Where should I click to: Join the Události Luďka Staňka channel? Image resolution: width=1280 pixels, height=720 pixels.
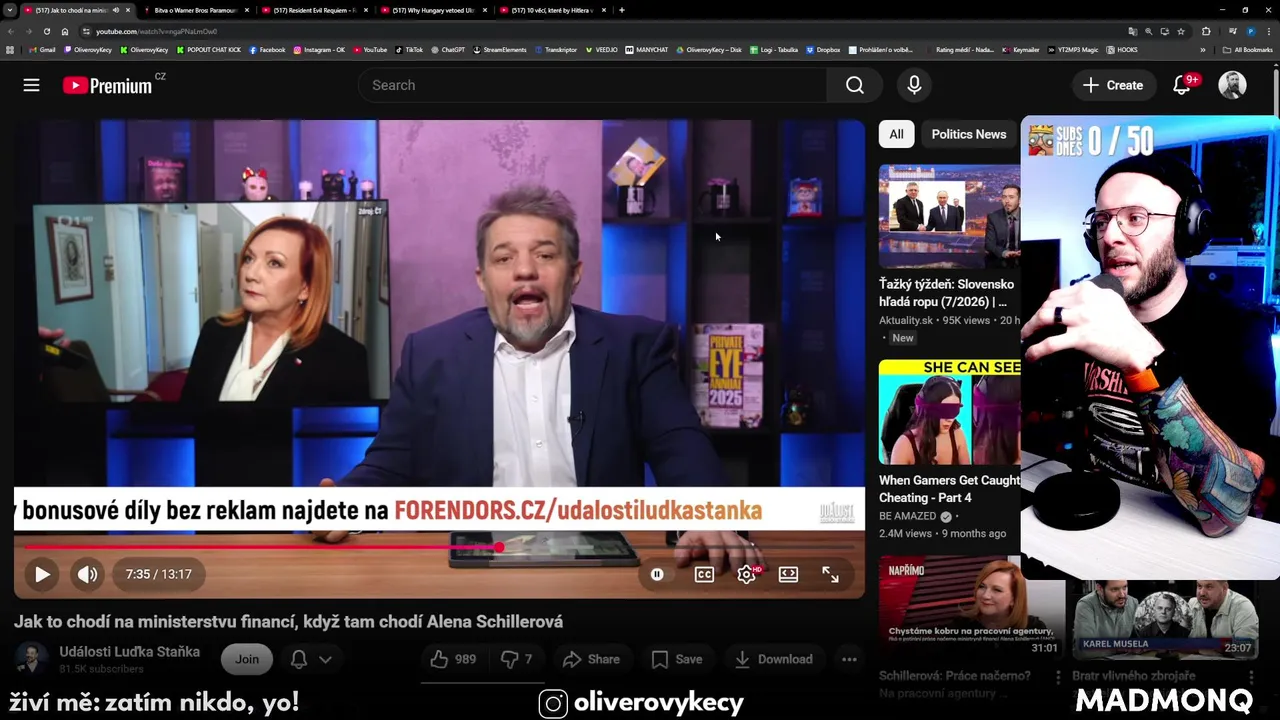[x=247, y=659]
